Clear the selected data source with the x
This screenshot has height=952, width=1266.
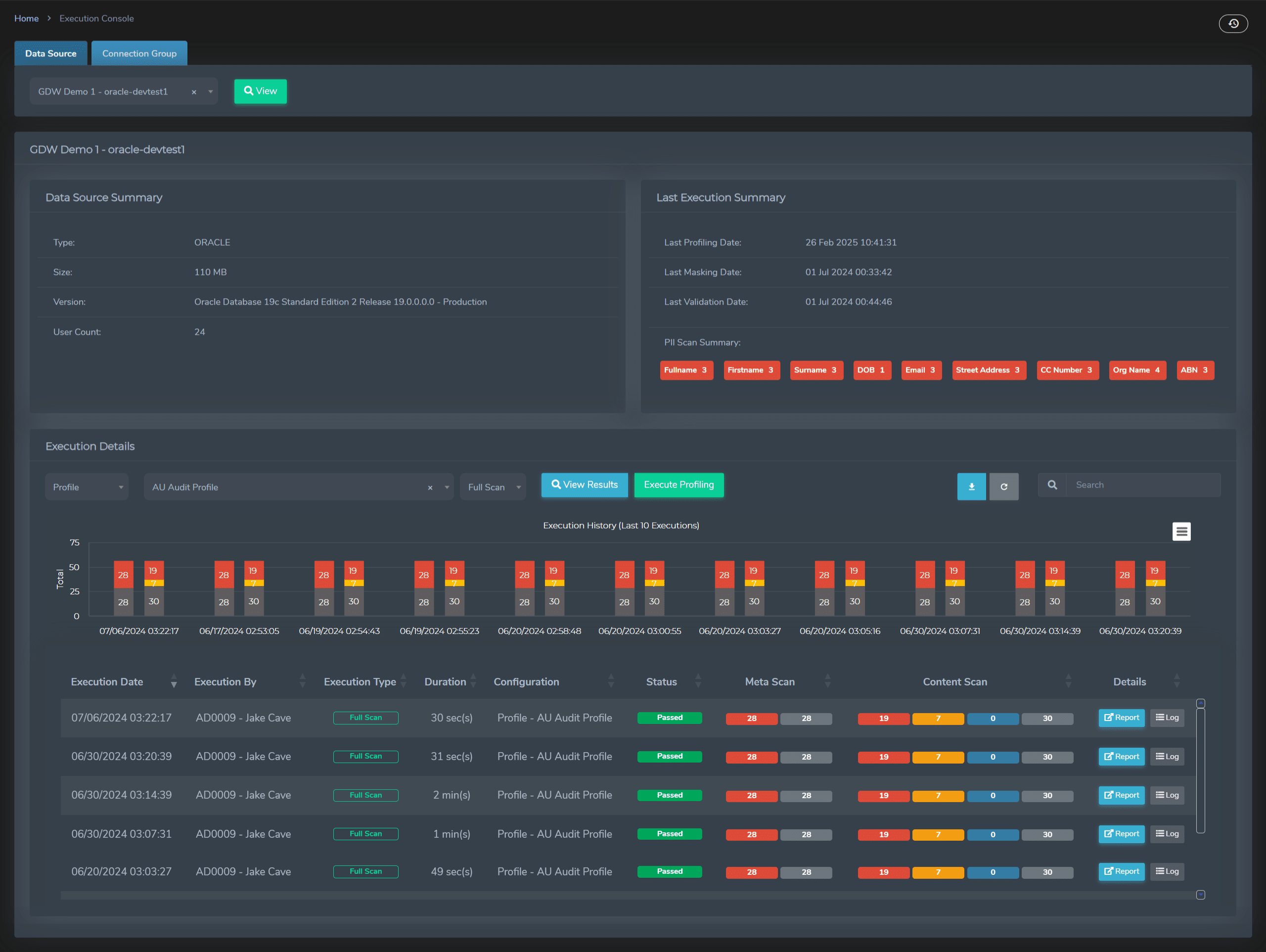[194, 91]
